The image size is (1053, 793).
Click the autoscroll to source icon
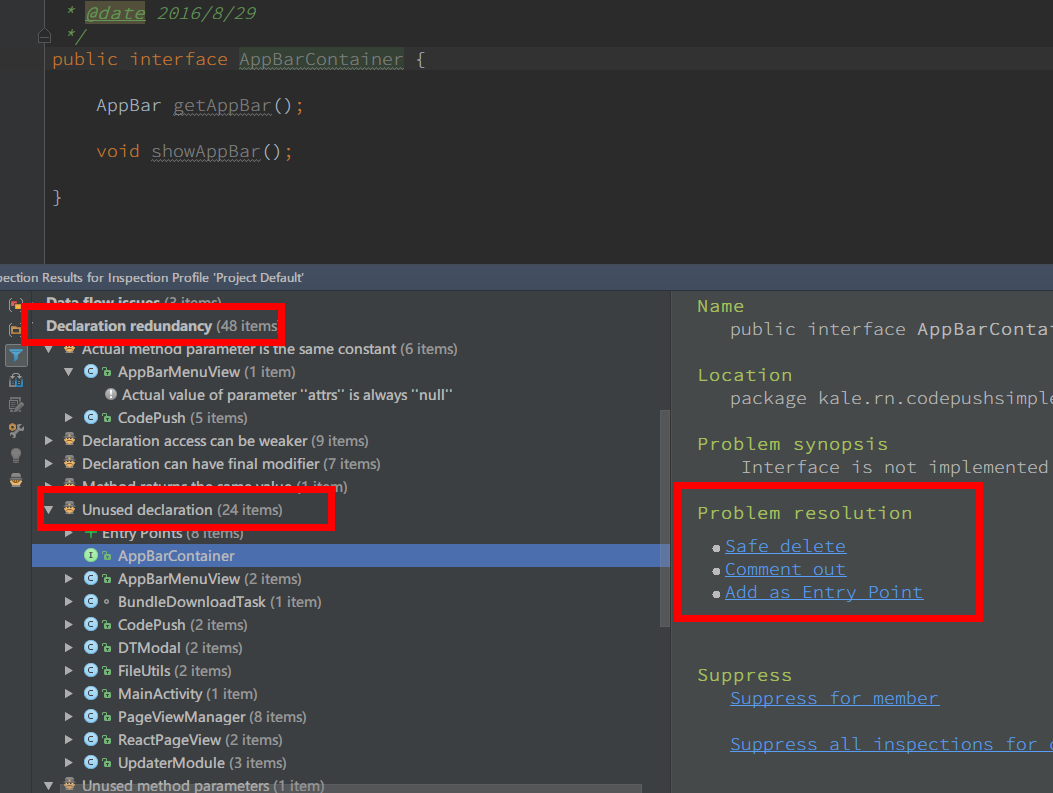(16, 380)
